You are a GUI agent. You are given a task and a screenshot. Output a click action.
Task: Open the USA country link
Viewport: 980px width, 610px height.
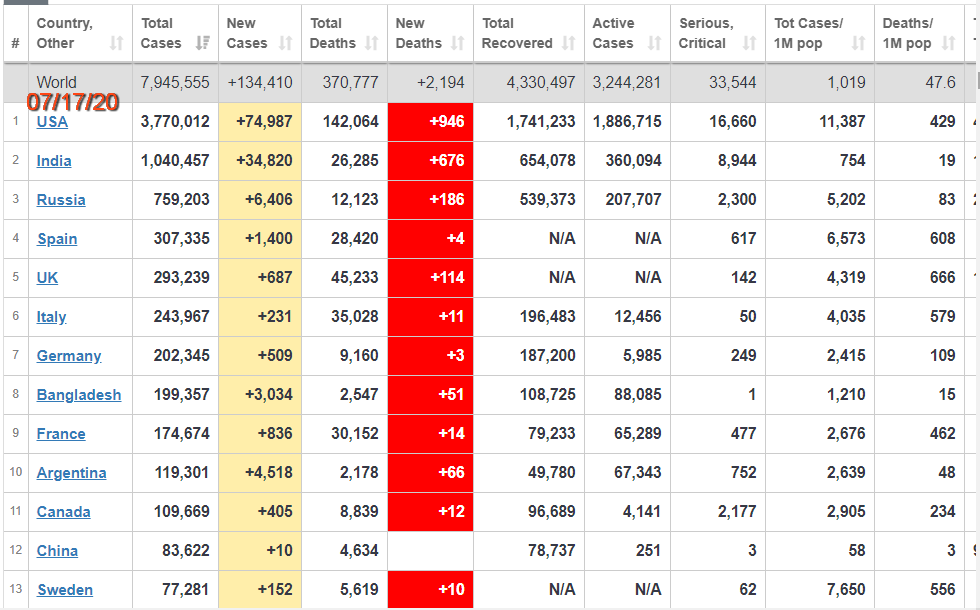tap(52, 122)
